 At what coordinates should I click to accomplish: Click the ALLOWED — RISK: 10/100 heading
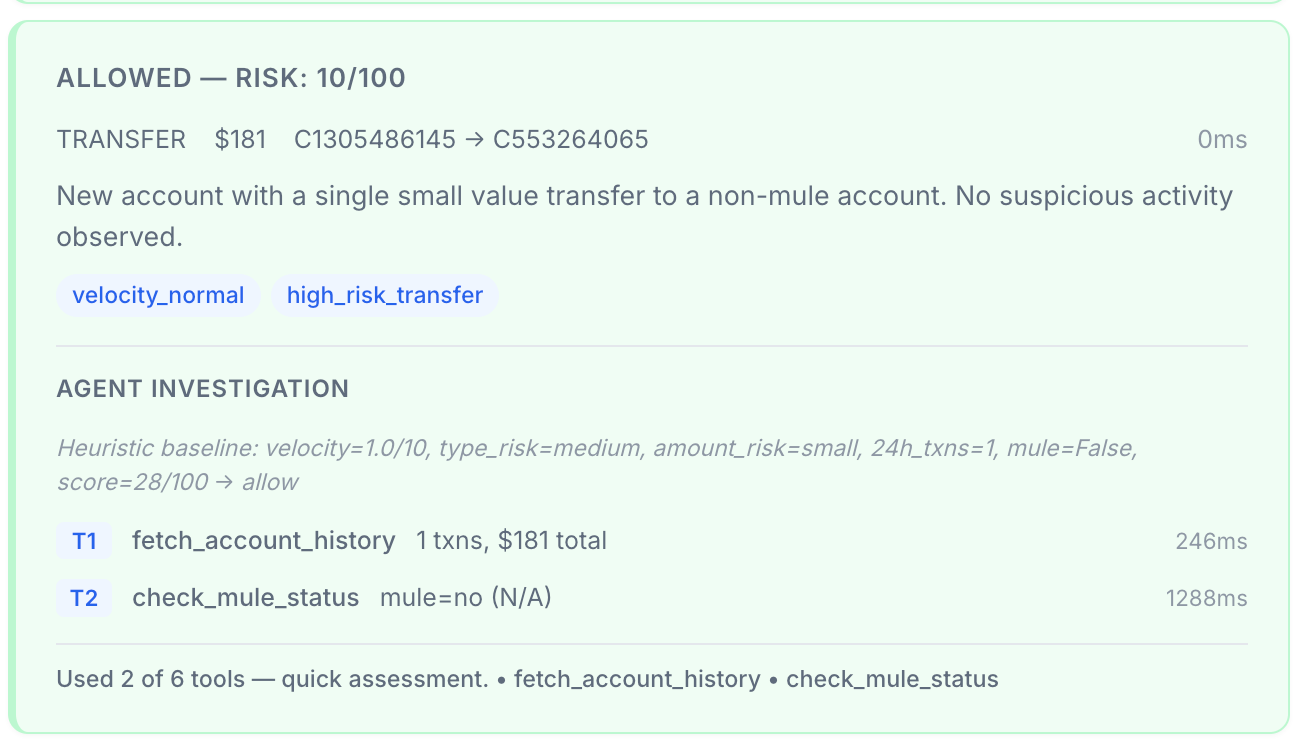[x=231, y=78]
